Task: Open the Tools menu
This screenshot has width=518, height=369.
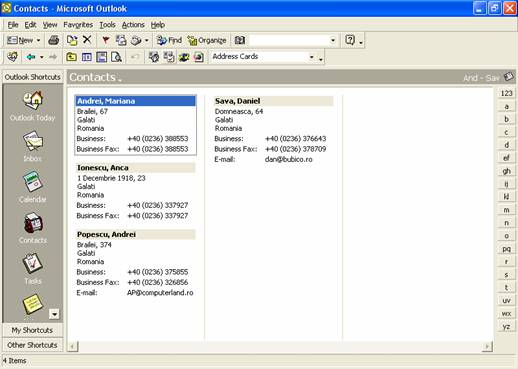Action: (x=107, y=25)
